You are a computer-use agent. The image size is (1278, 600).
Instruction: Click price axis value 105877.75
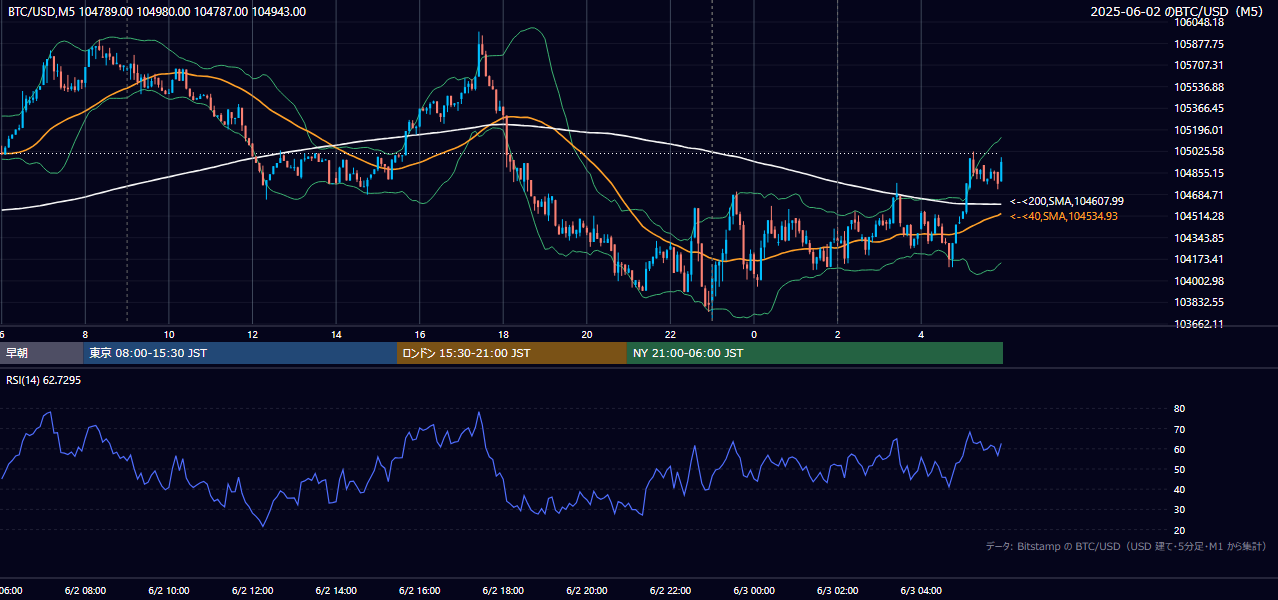(1200, 44)
